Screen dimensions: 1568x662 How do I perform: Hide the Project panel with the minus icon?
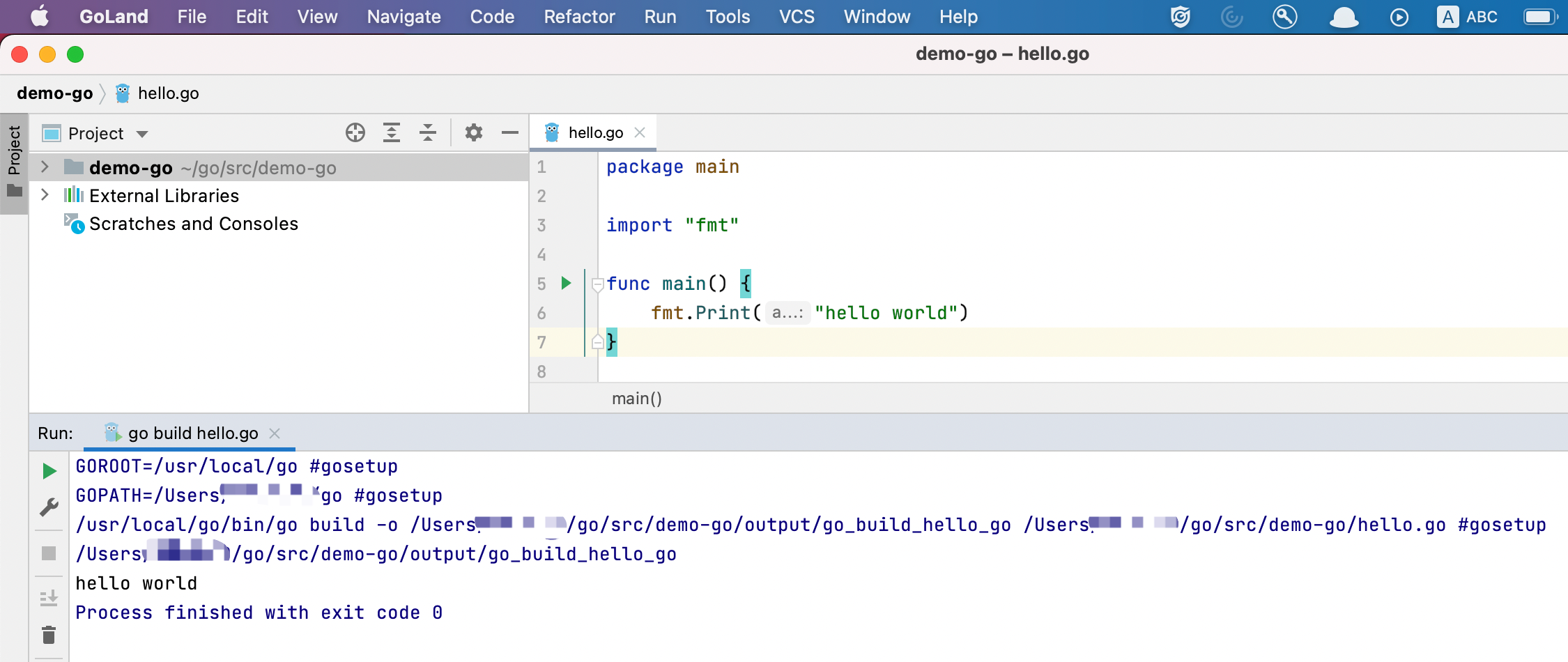(x=510, y=132)
